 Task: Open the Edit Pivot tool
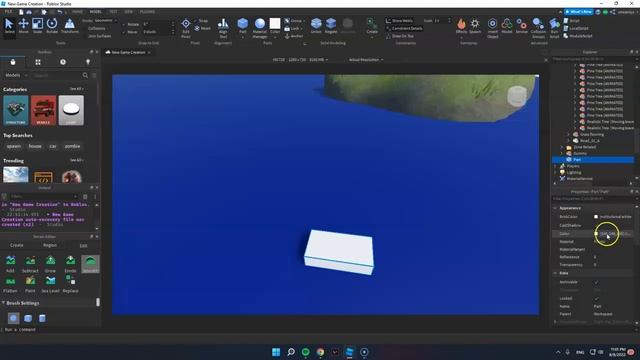click(186, 28)
